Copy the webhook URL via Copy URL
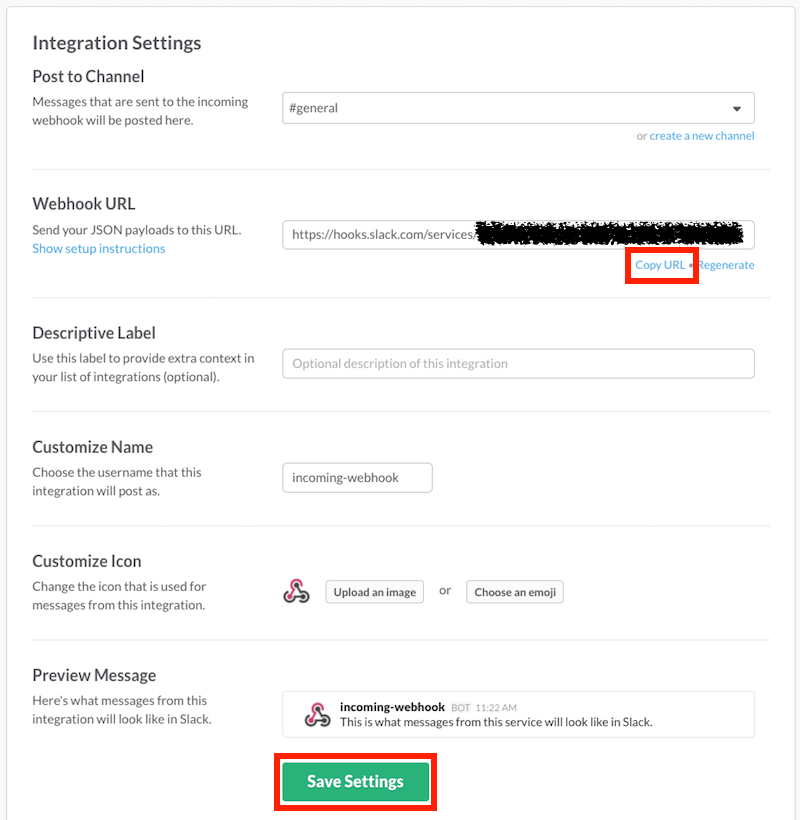This screenshot has height=820, width=800. [x=660, y=265]
